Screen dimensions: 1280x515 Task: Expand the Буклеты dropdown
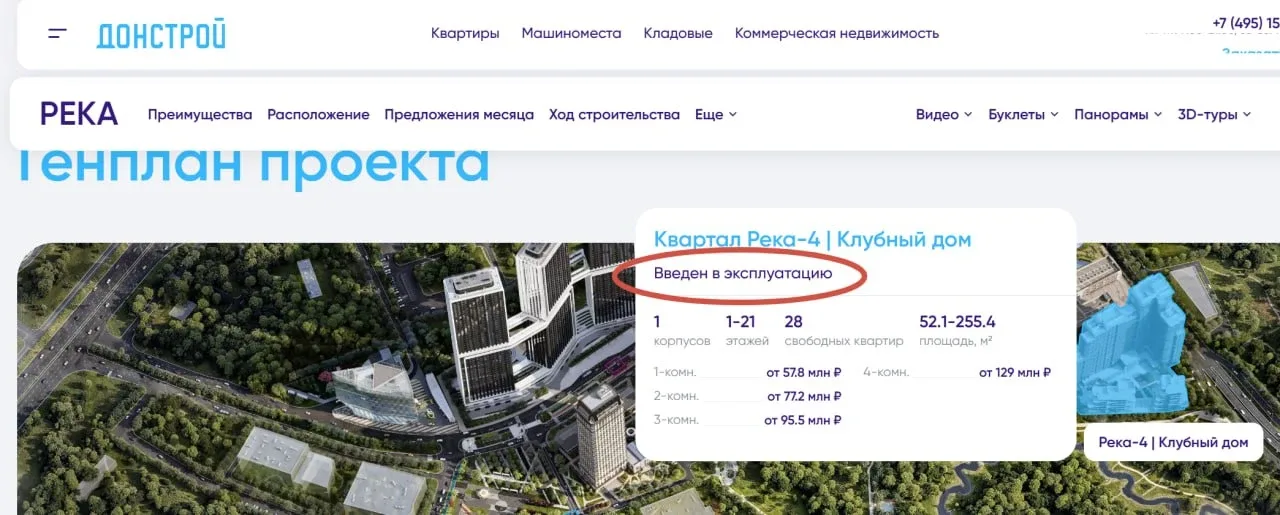coord(1023,114)
